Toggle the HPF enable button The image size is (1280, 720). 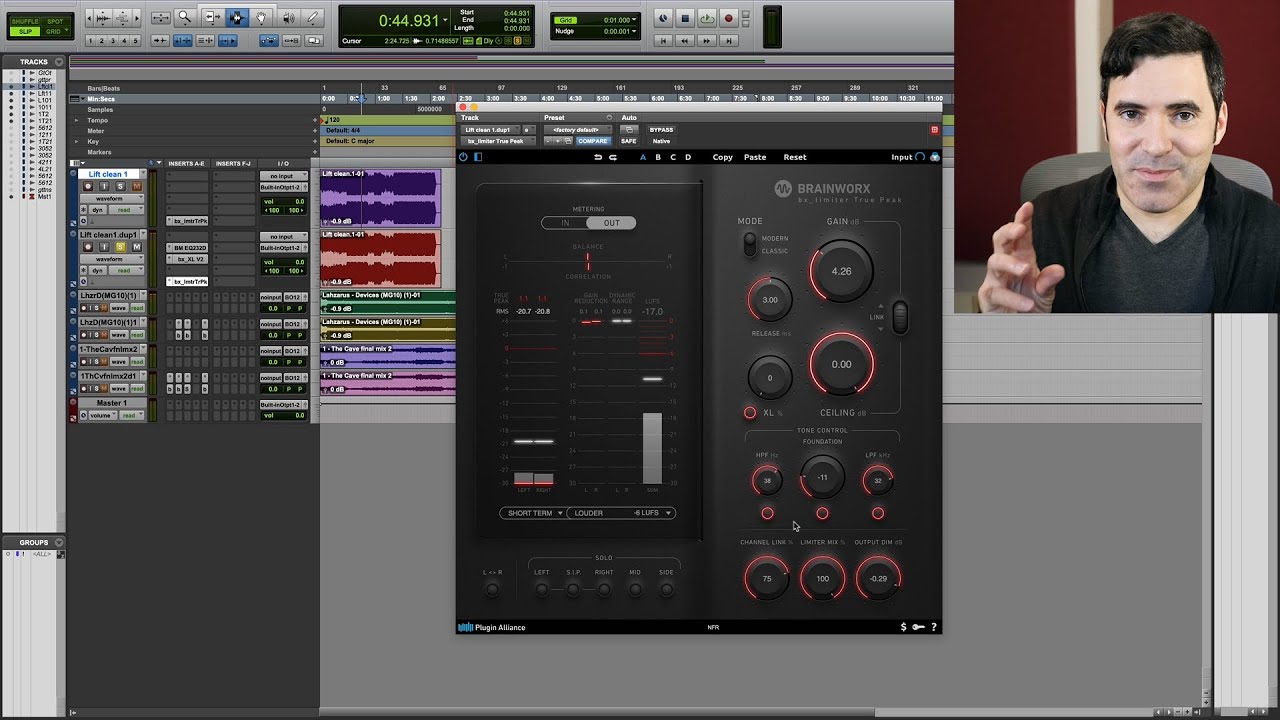pos(767,513)
